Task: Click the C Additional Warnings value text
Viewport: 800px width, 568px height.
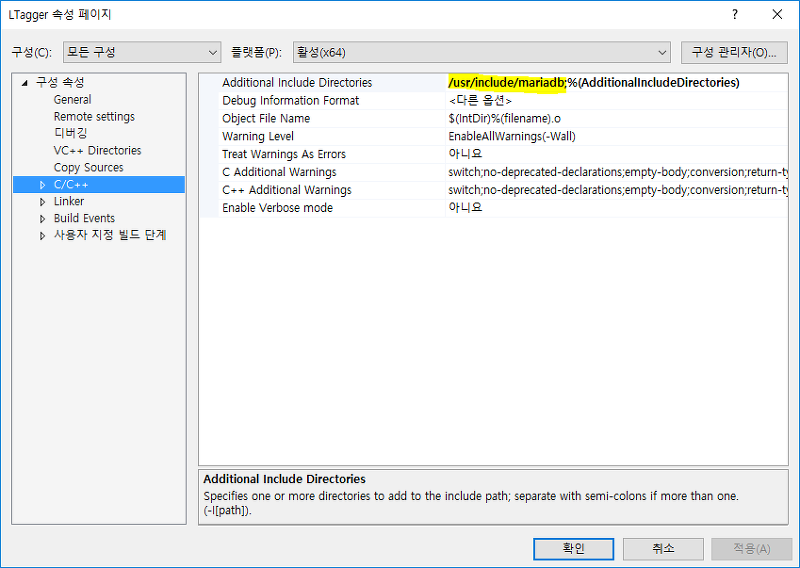Action: 616,172
